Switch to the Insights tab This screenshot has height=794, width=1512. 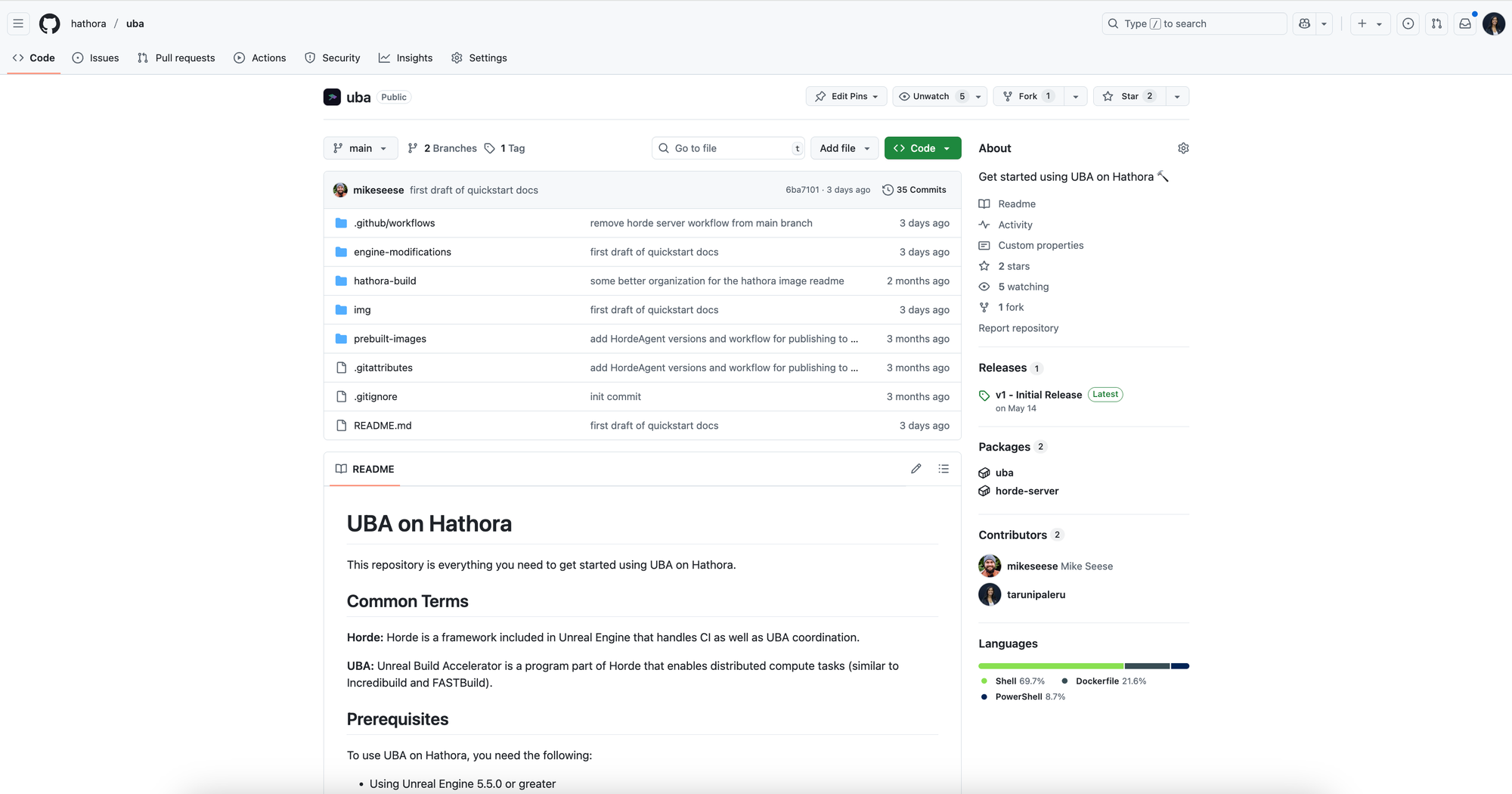pos(406,57)
